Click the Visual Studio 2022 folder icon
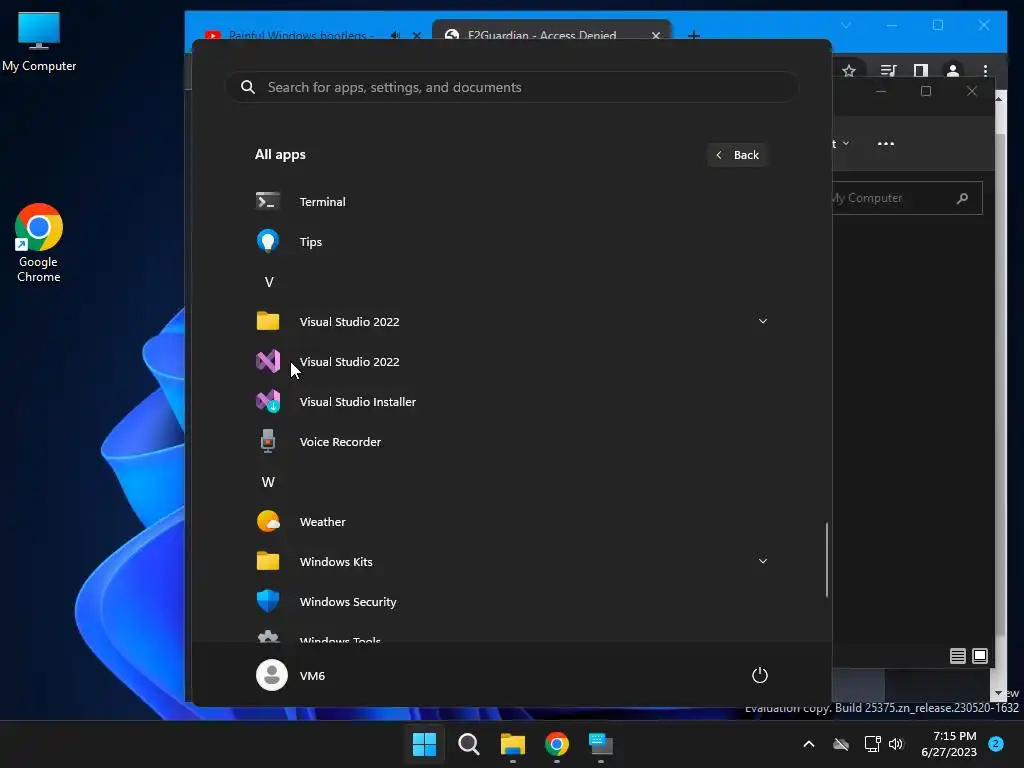1024x768 pixels. click(x=268, y=321)
